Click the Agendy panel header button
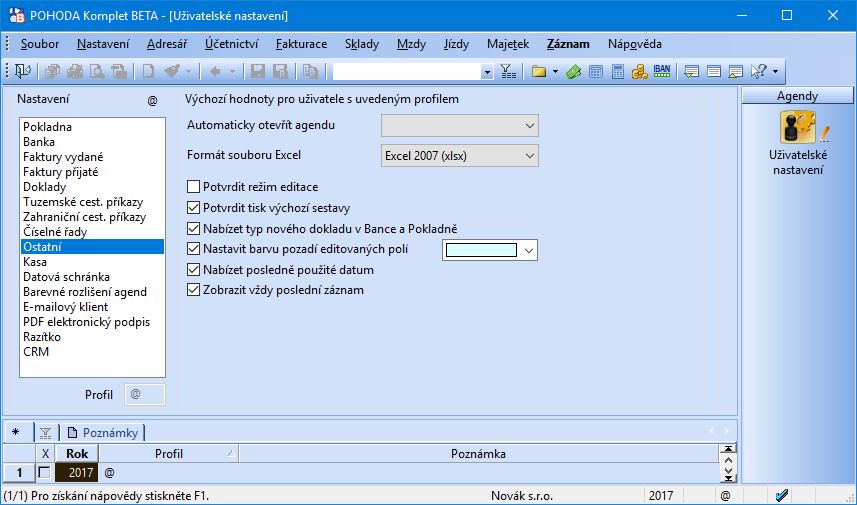 point(797,96)
